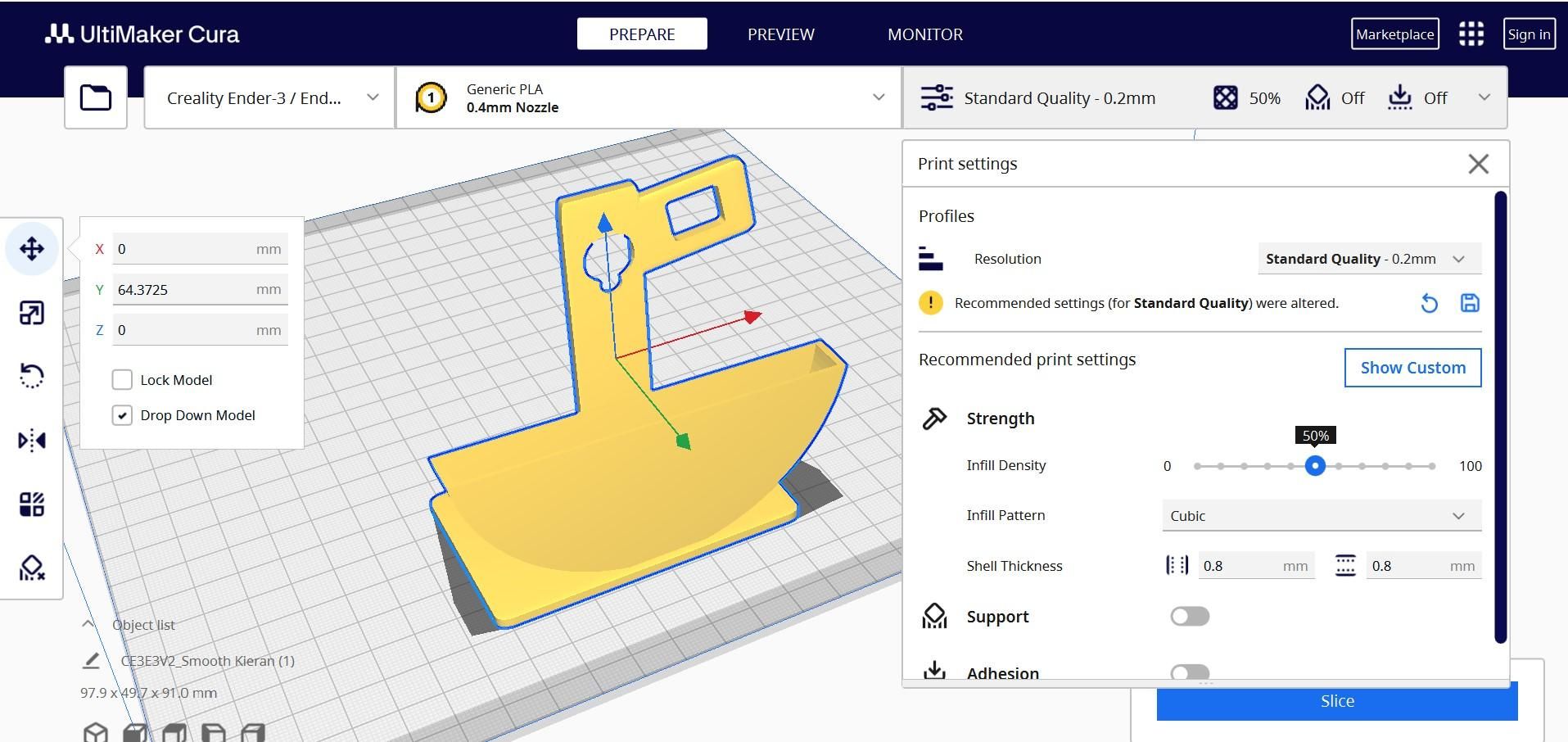Image resolution: width=1568 pixels, height=742 pixels.
Task: Open the Creality Ender-3 printer dropdown
Action: pos(269,97)
